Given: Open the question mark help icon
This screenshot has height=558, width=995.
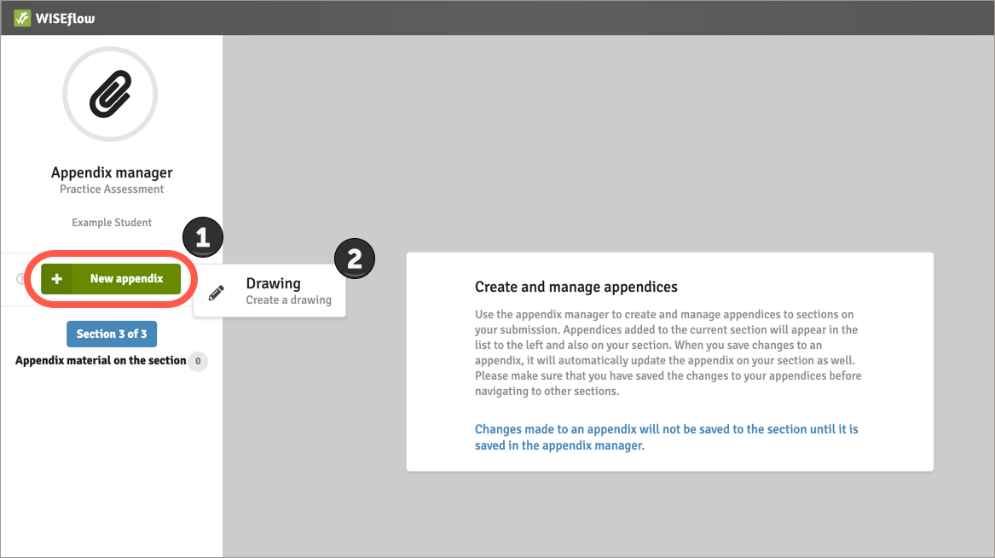Looking at the screenshot, I should coord(22,280).
